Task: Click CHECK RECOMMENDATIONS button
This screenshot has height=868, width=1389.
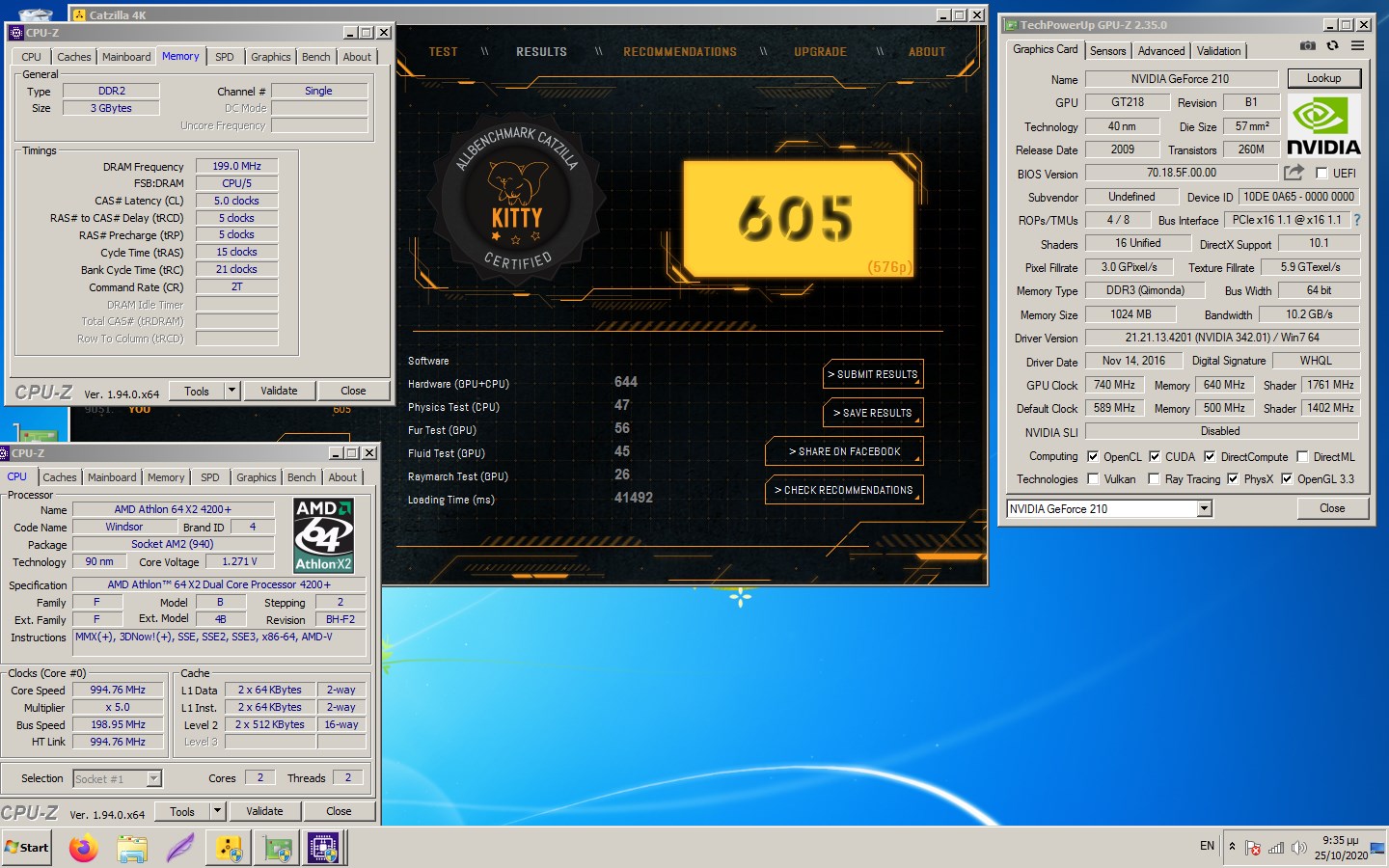Action: pos(844,490)
